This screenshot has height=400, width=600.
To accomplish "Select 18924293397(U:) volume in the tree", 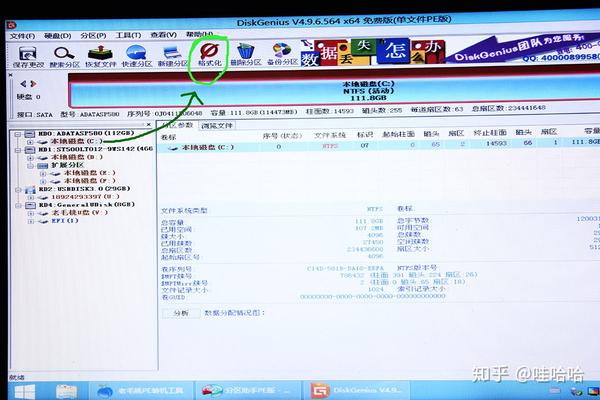I will 85,197.
